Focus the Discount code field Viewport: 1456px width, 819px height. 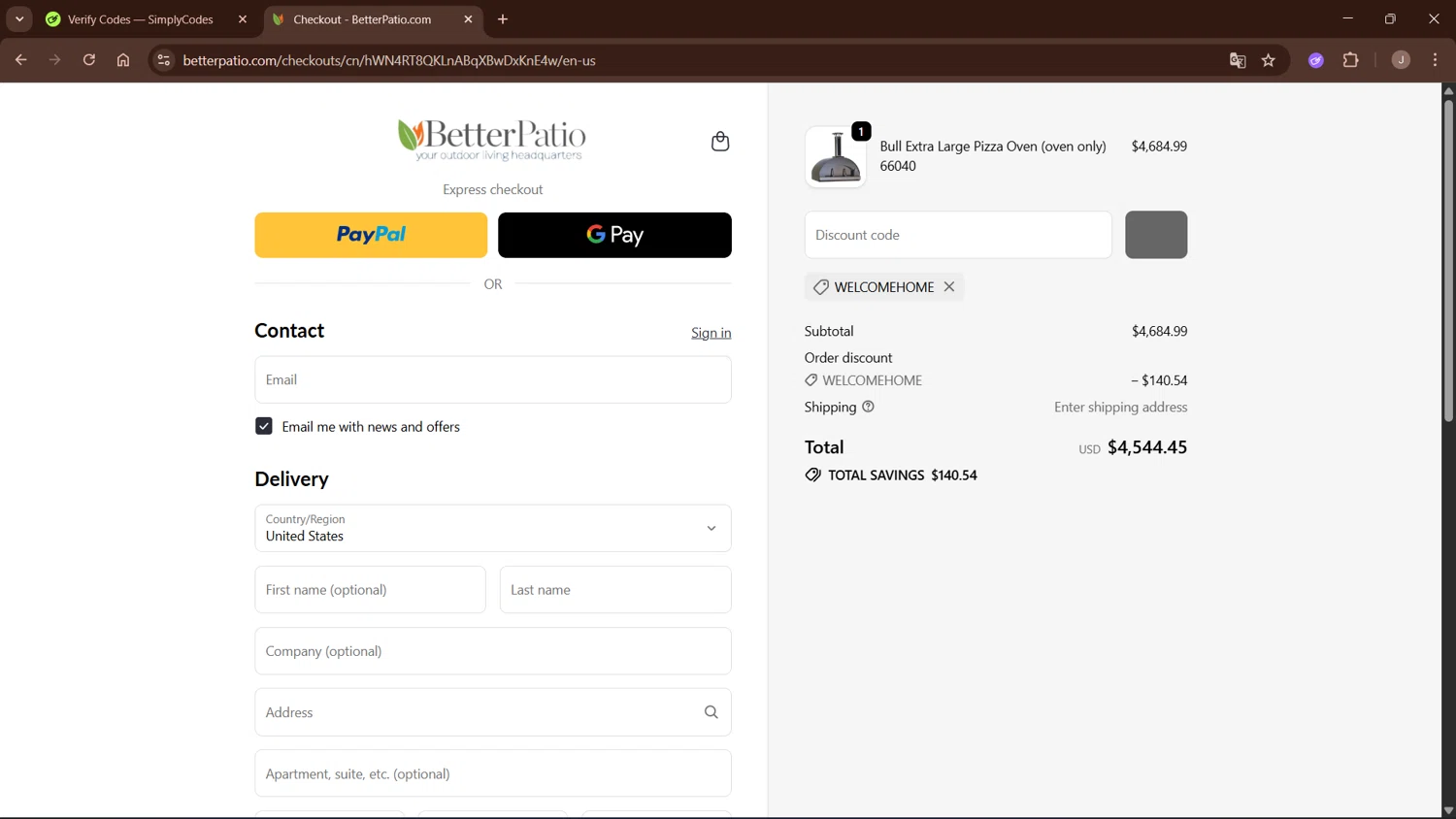pos(958,235)
